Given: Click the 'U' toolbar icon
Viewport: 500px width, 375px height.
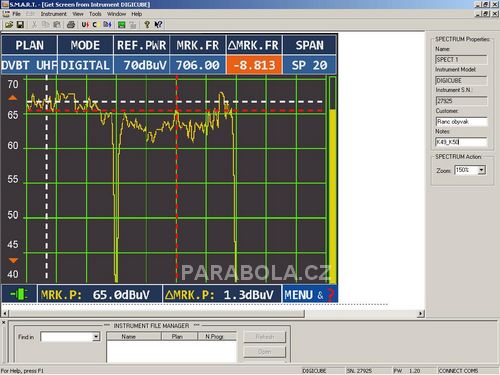Looking at the screenshot, I should pyautogui.click(x=85, y=25).
